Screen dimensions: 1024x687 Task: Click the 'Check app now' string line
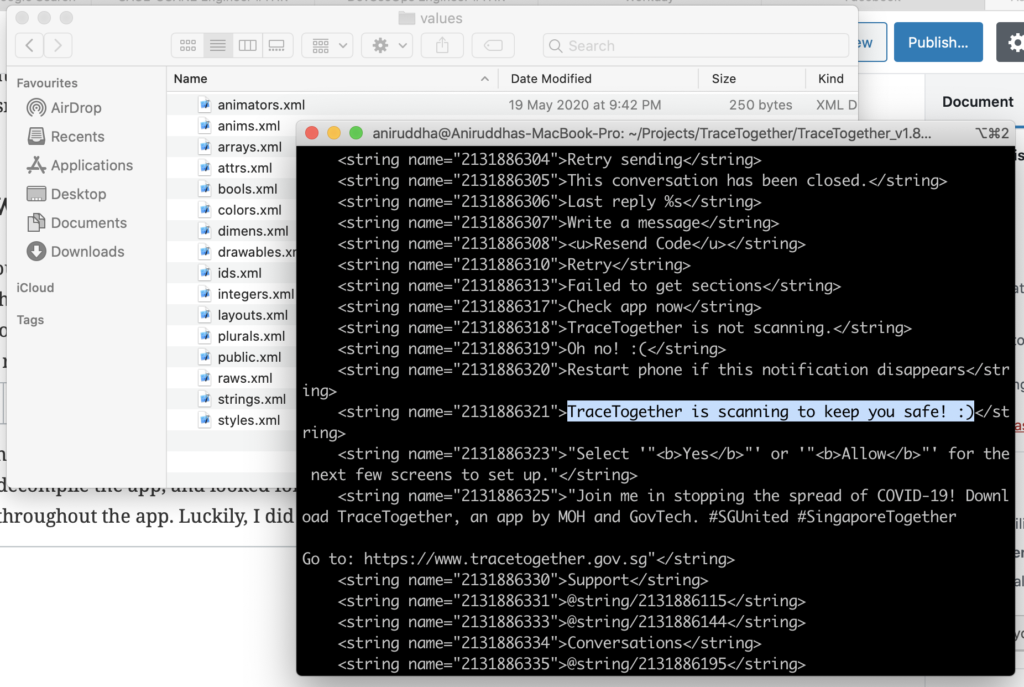tap(549, 307)
